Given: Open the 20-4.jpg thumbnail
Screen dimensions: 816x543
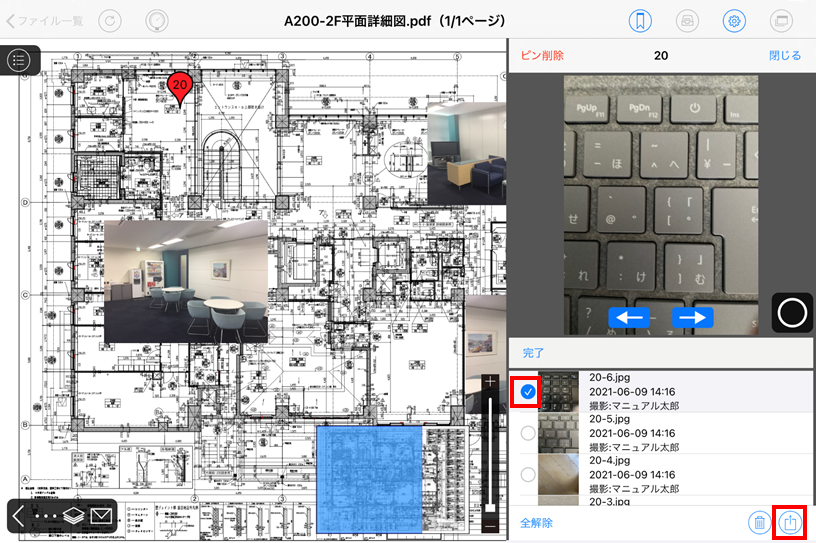Looking at the screenshot, I should point(558,474).
